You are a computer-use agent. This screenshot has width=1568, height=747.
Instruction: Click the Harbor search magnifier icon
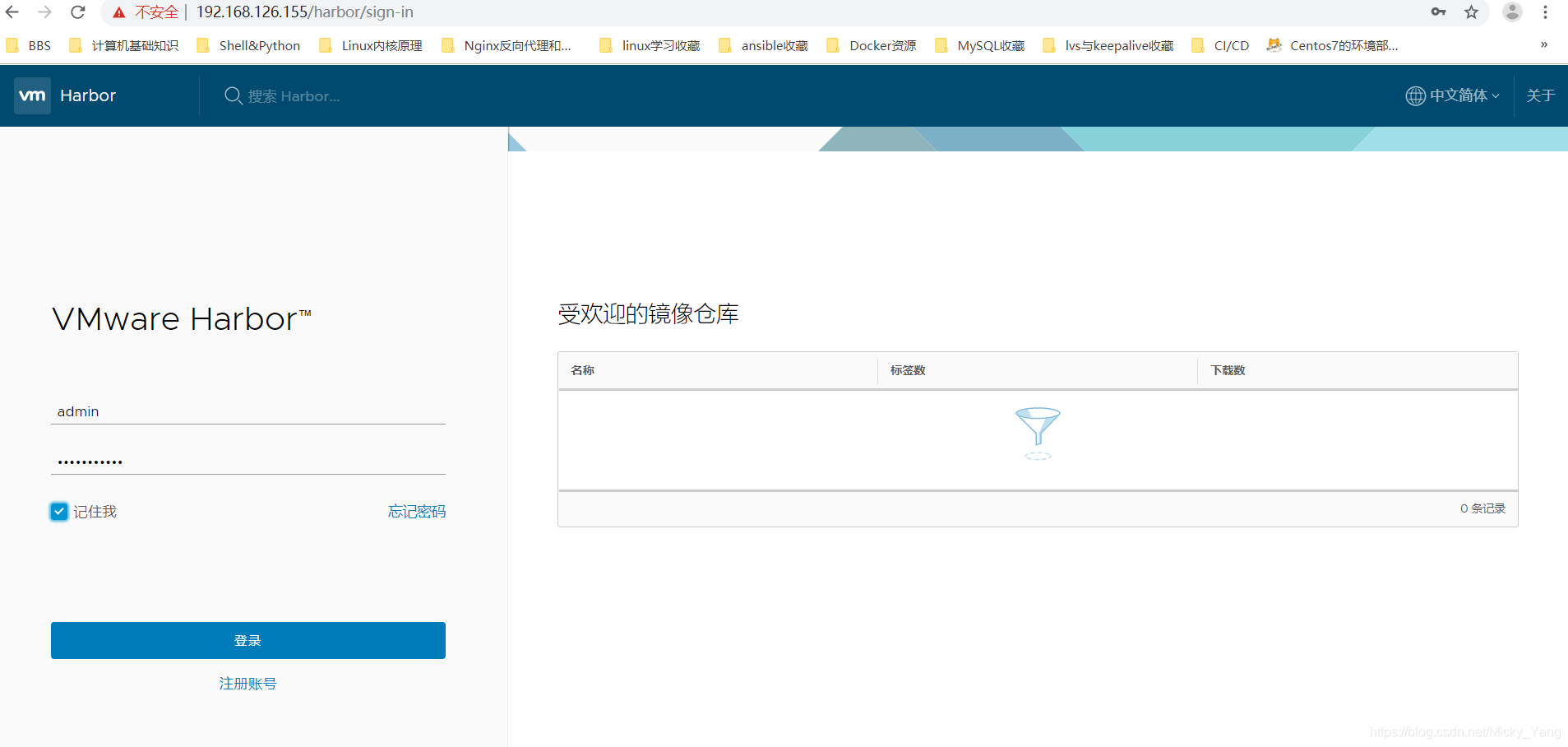pyautogui.click(x=234, y=95)
